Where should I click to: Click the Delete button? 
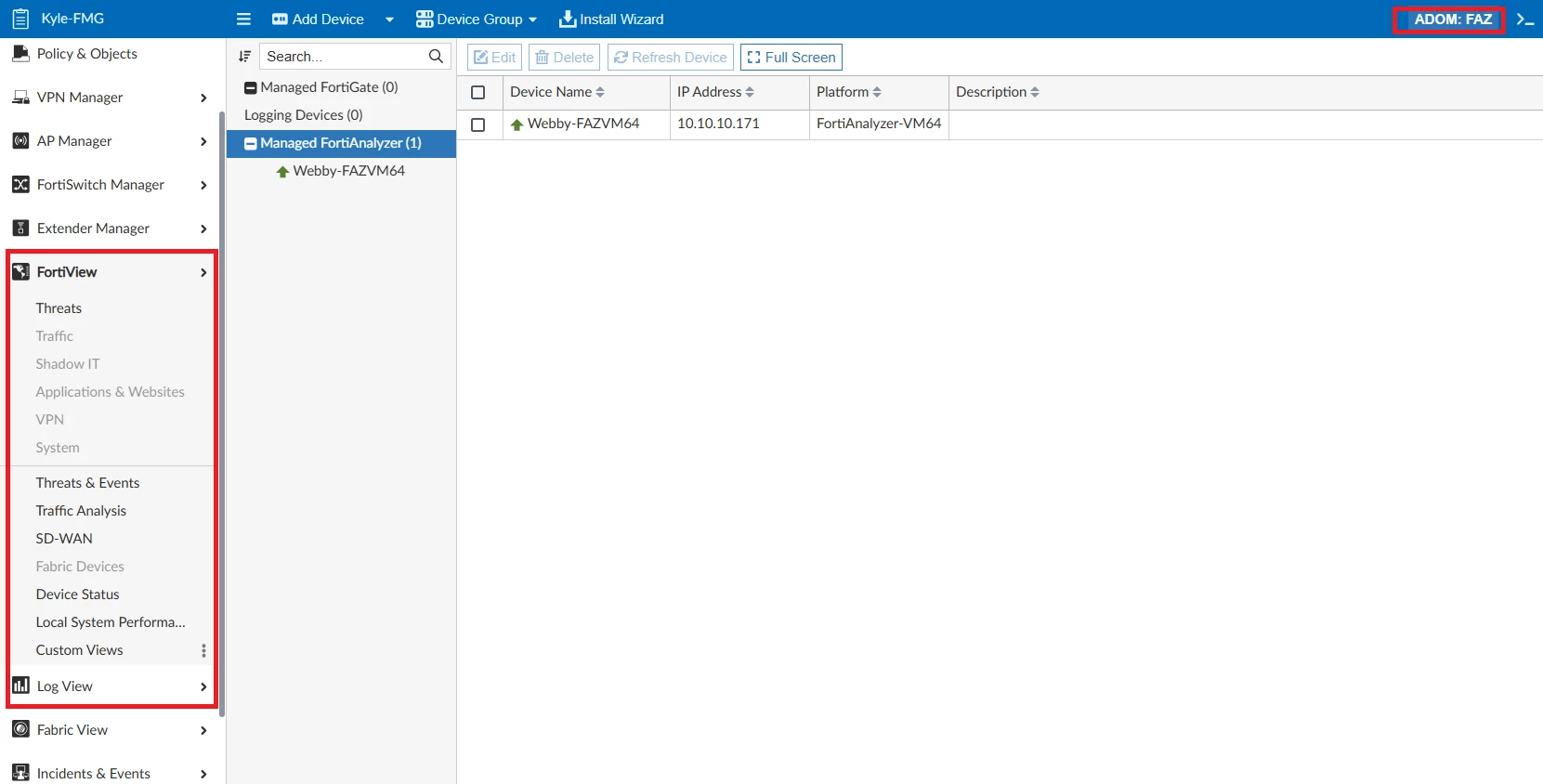(564, 58)
